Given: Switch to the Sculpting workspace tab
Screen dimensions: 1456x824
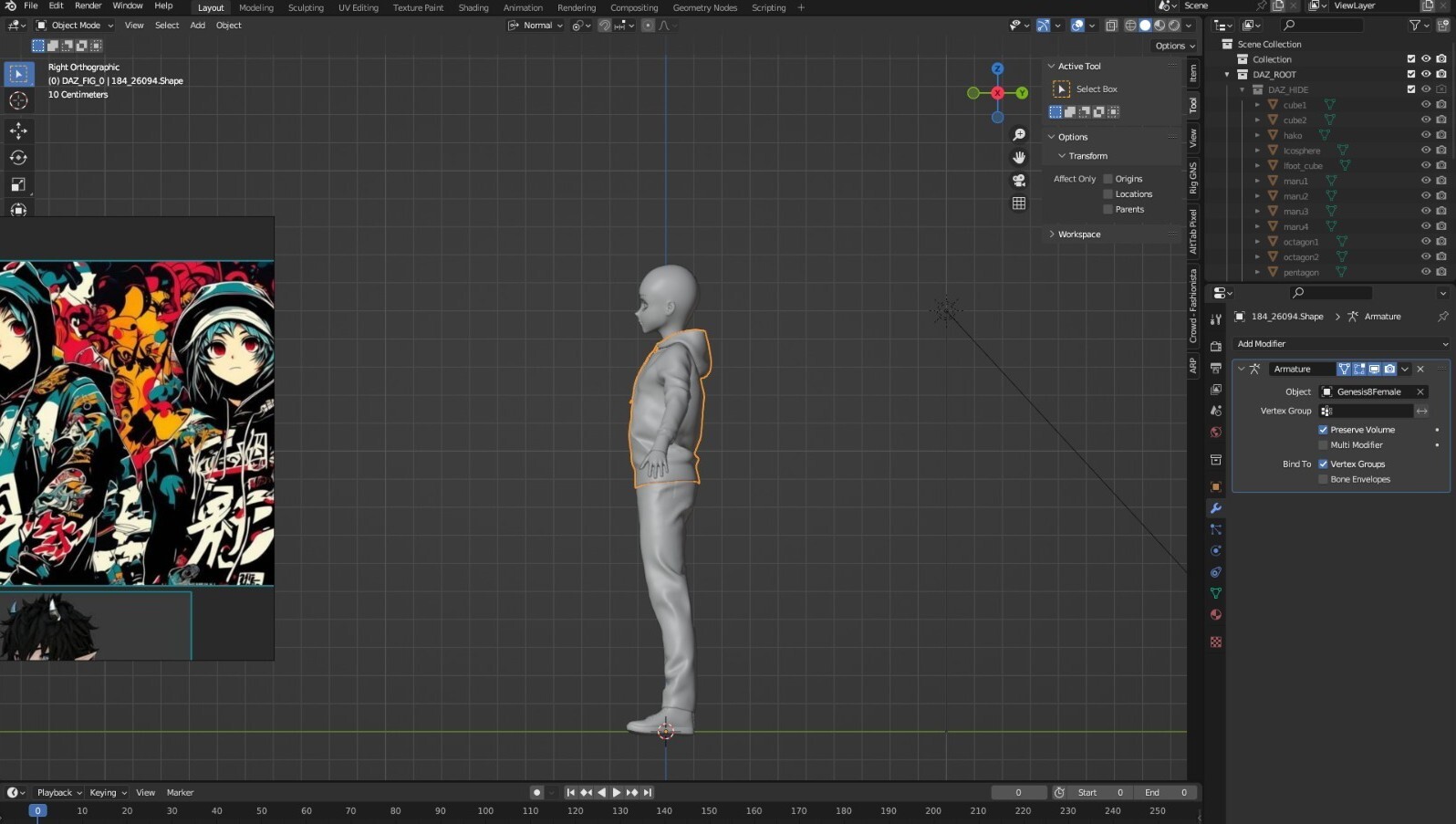Looking at the screenshot, I should pyautogui.click(x=306, y=7).
